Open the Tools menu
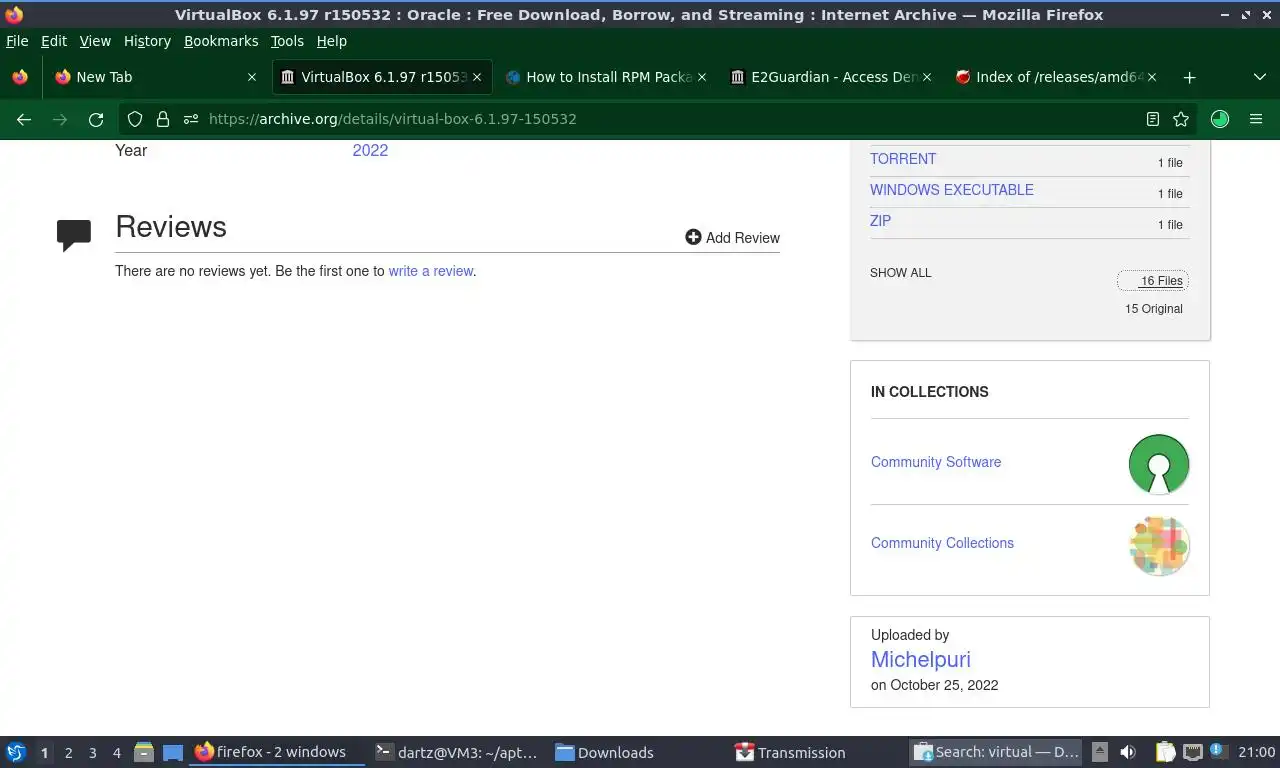The width and height of the screenshot is (1280, 768). pyautogui.click(x=287, y=41)
